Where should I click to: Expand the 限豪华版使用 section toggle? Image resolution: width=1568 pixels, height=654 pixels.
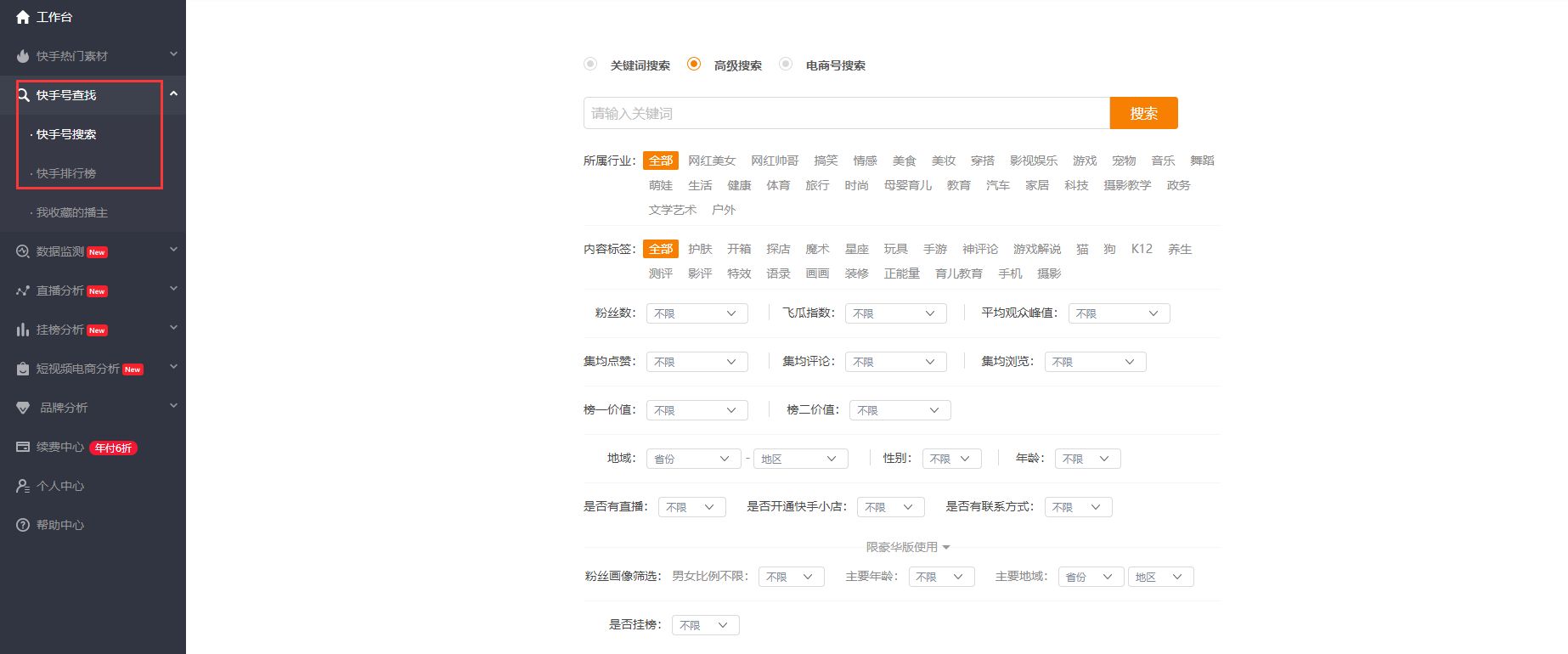[908, 547]
